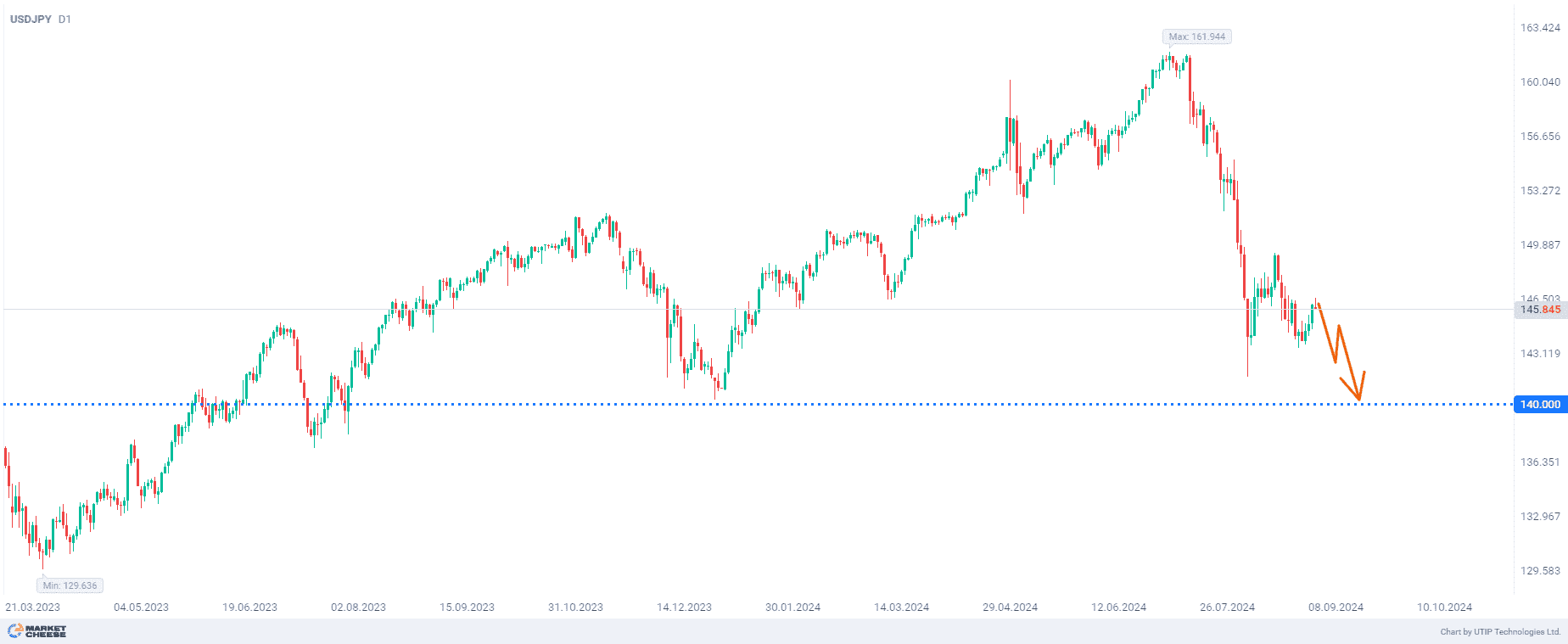Click the 136.351 price axis label
Viewport: 1568px width, 644px height.
(x=1539, y=462)
